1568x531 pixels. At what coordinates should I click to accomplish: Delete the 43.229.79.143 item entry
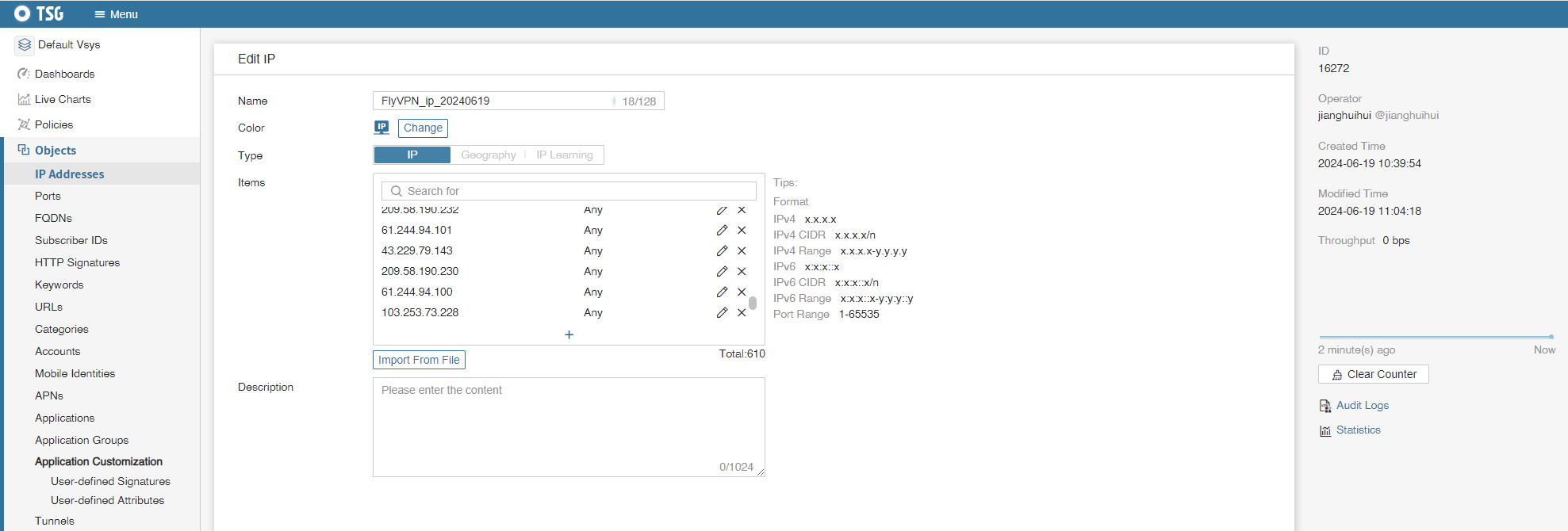click(742, 250)
